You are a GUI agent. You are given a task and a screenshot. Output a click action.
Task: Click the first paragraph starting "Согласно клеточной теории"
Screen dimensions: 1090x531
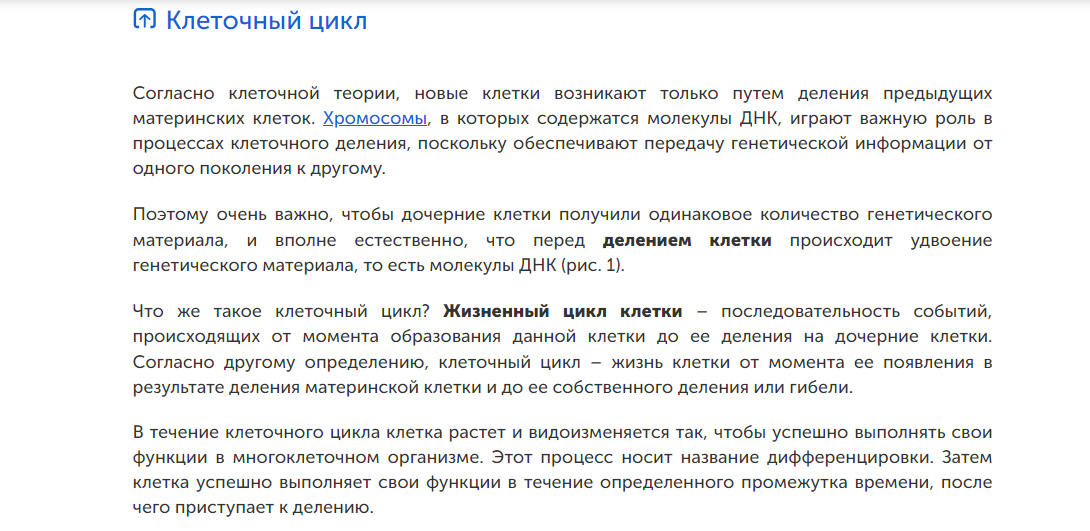coord(562,131)
